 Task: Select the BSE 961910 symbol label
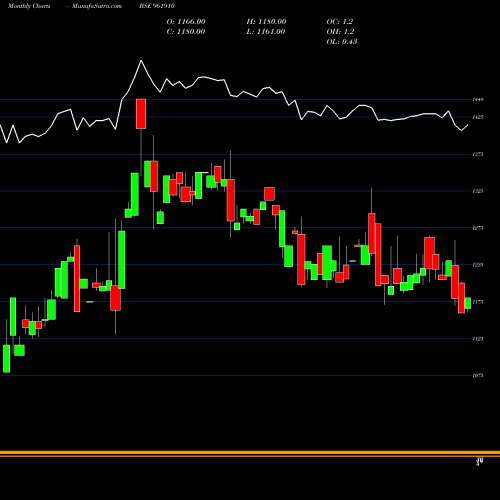click(x=157, y=6)
